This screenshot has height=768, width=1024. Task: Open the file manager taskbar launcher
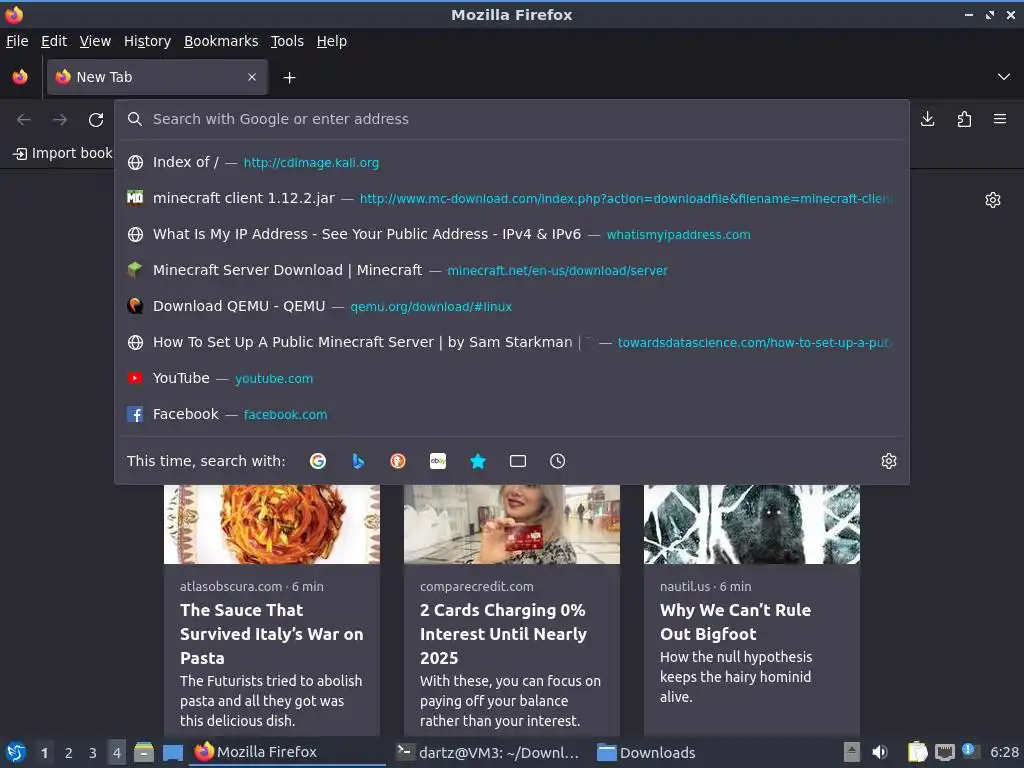144,752
